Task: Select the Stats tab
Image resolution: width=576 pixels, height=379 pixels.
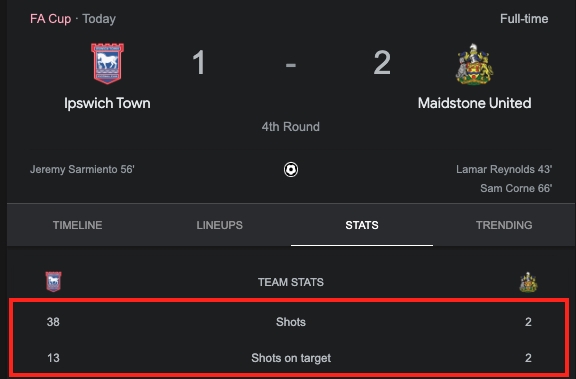Action: coord(362,225)
